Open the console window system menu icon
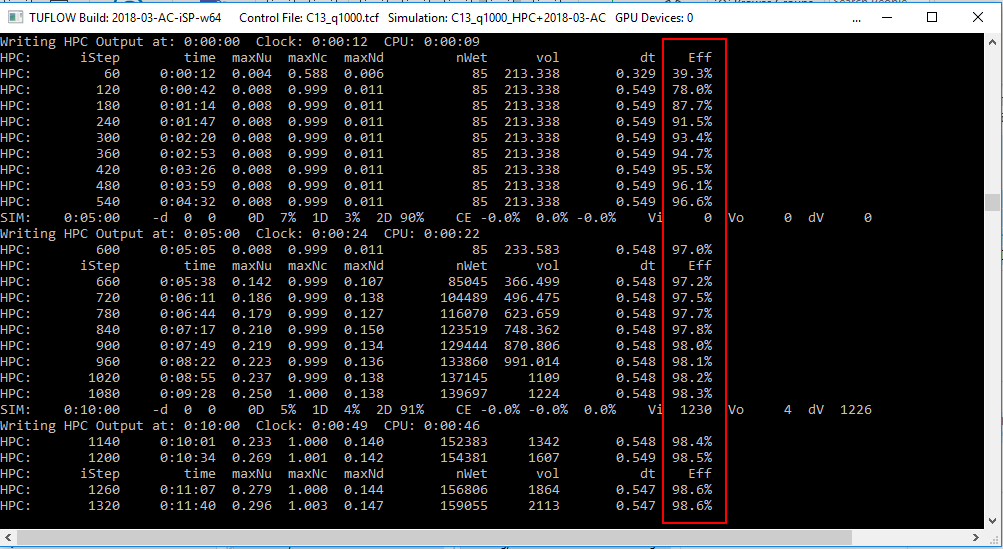The image size is (1003, 549). (11, 17)
